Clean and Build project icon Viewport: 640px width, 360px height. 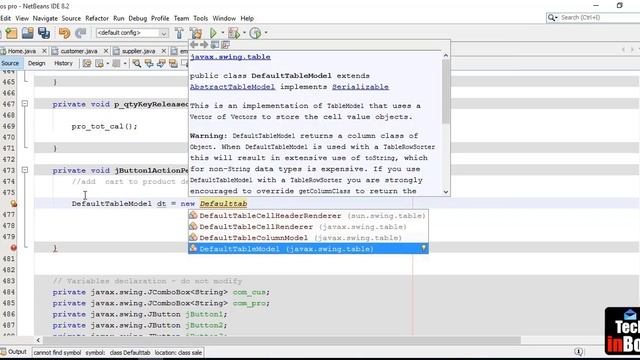[x=196, y=33]
